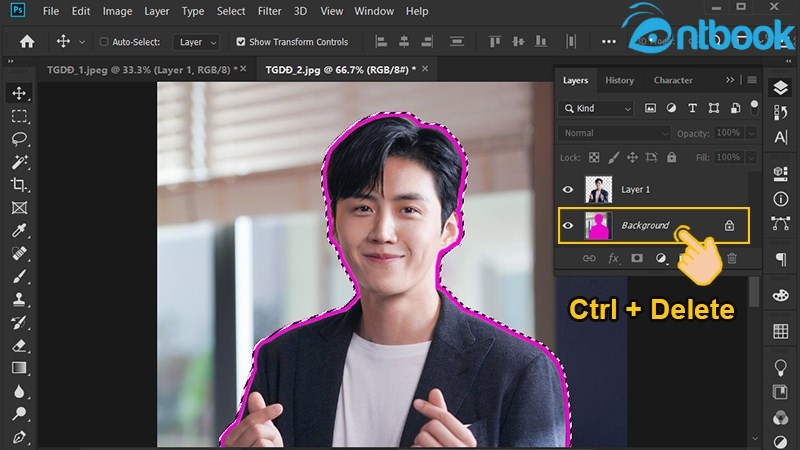This screenshot has height=450, width=800.
Task: Toggle layer filtering switch on/off
Action: click(x=754, y=108)
